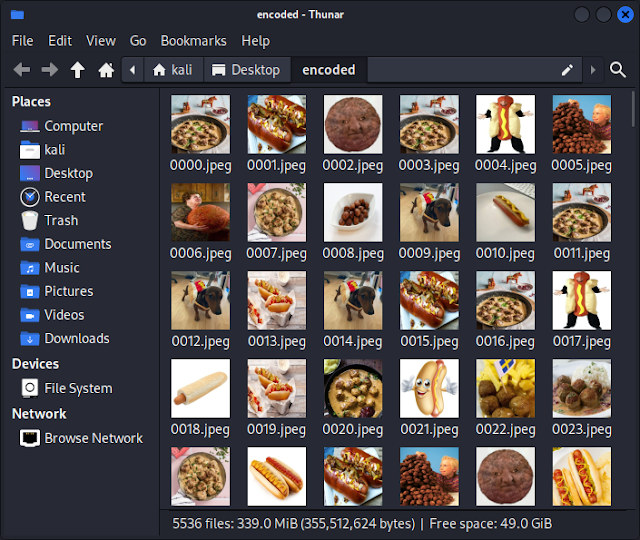Select Browse Network in sidebar
This screenshot has width=640, height=540.
click(92, 438)
